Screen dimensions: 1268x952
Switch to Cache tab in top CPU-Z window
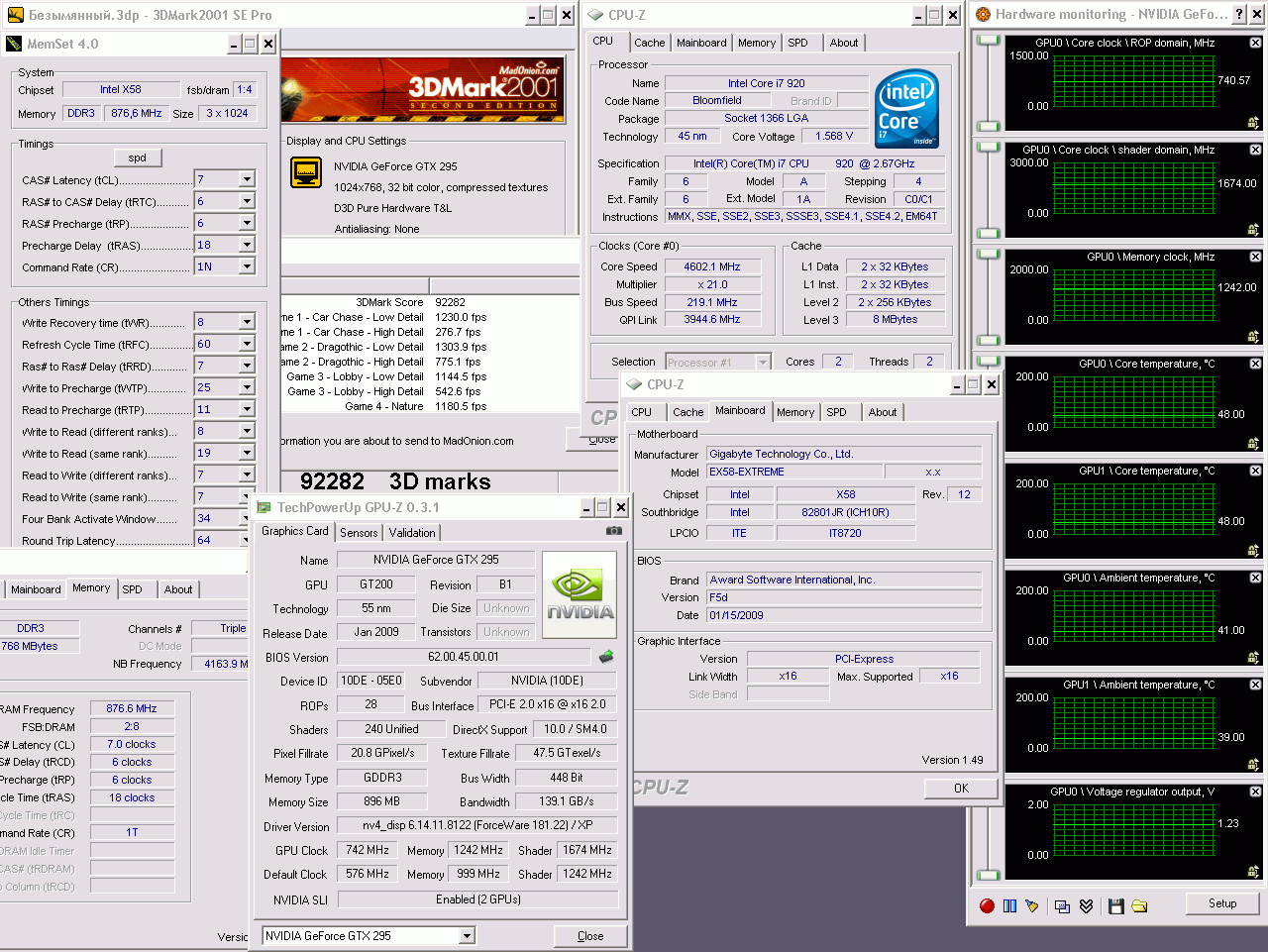point(650,43)
